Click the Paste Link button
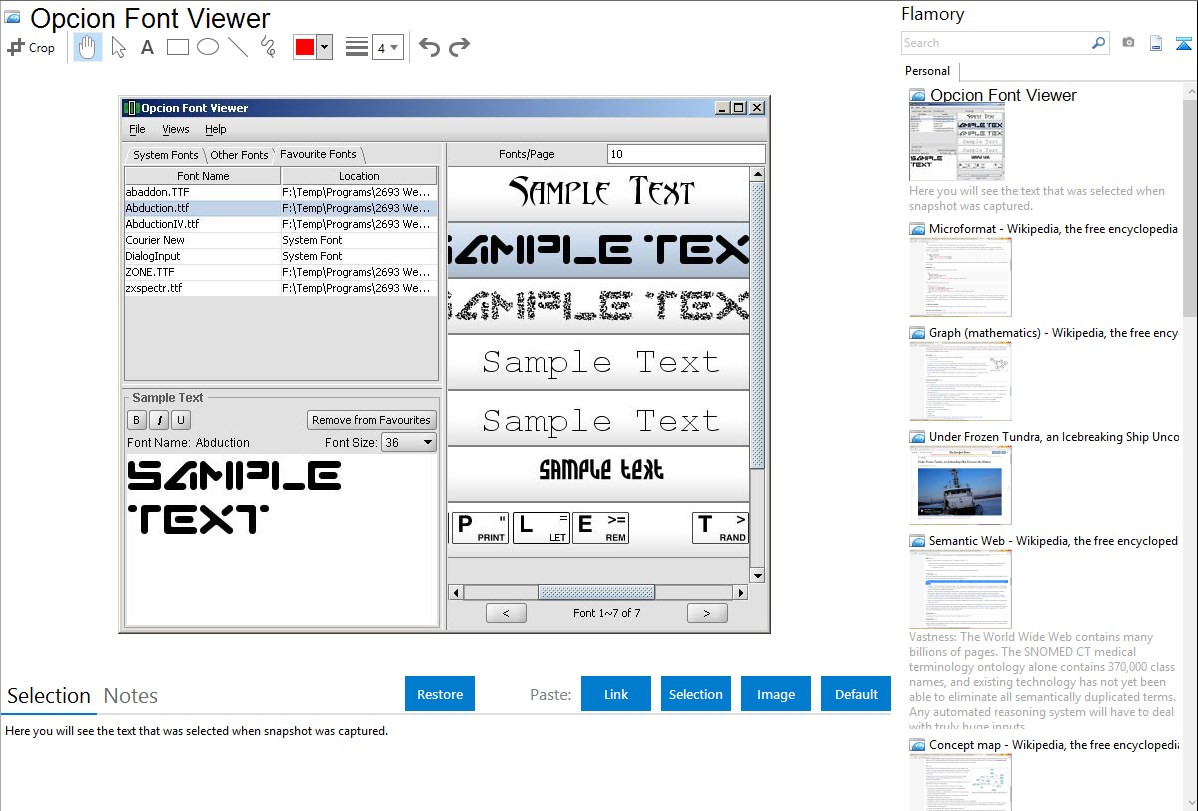Screen dimensions: 1198x811 616,694
